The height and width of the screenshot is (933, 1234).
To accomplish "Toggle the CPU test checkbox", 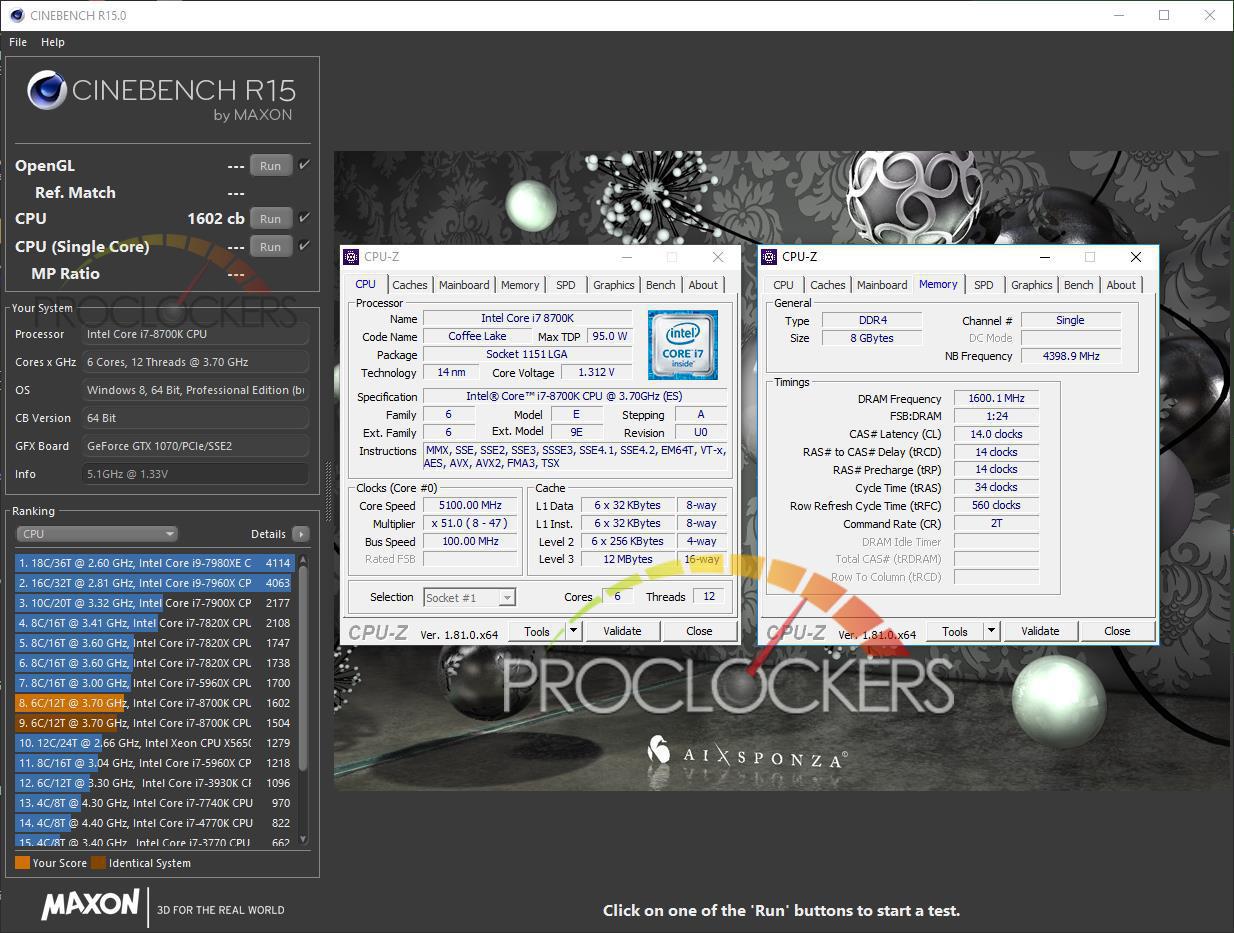I will (305, 217).
